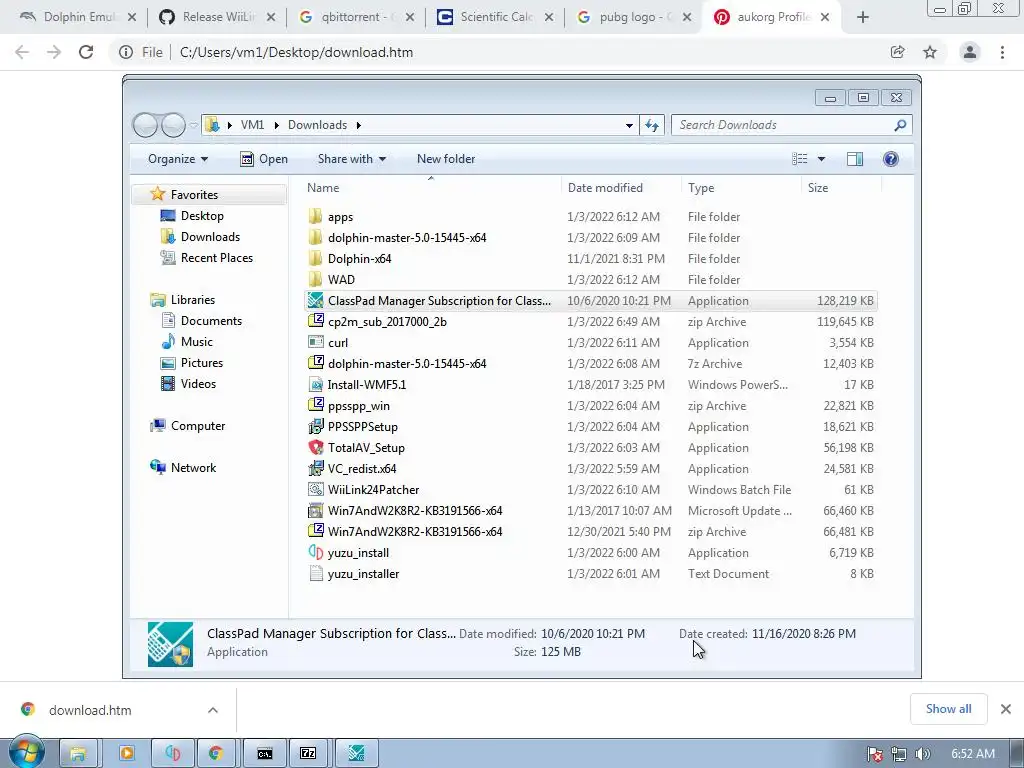Viewport: 1024px width, 768px height.
Task: Click download.htm in the downloads bar
Action: (90, 710)
